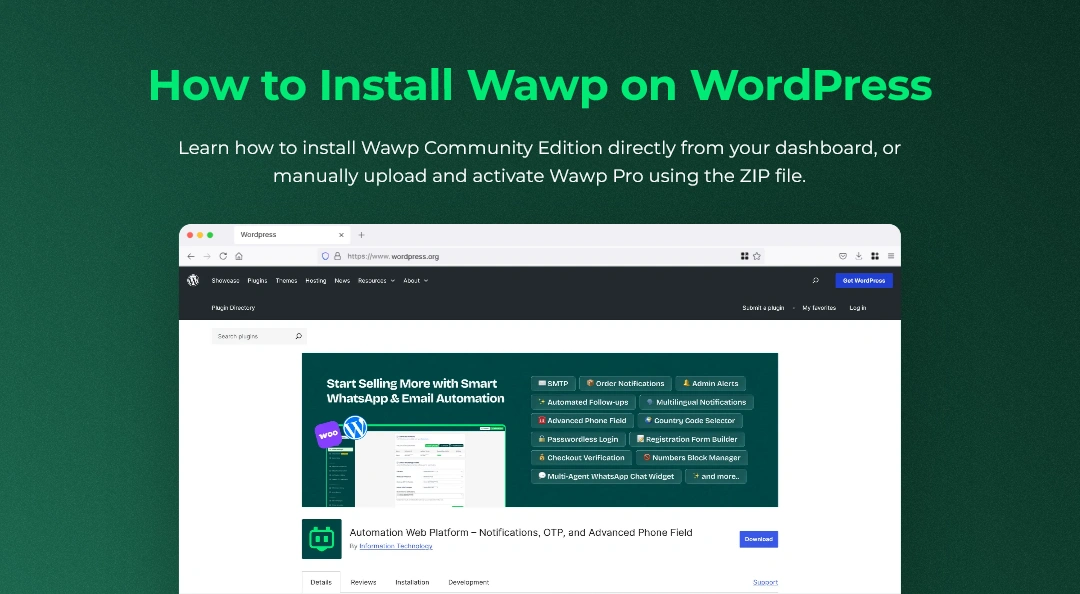
Task: Click the WordPress logo in site header
Action: 193,280
